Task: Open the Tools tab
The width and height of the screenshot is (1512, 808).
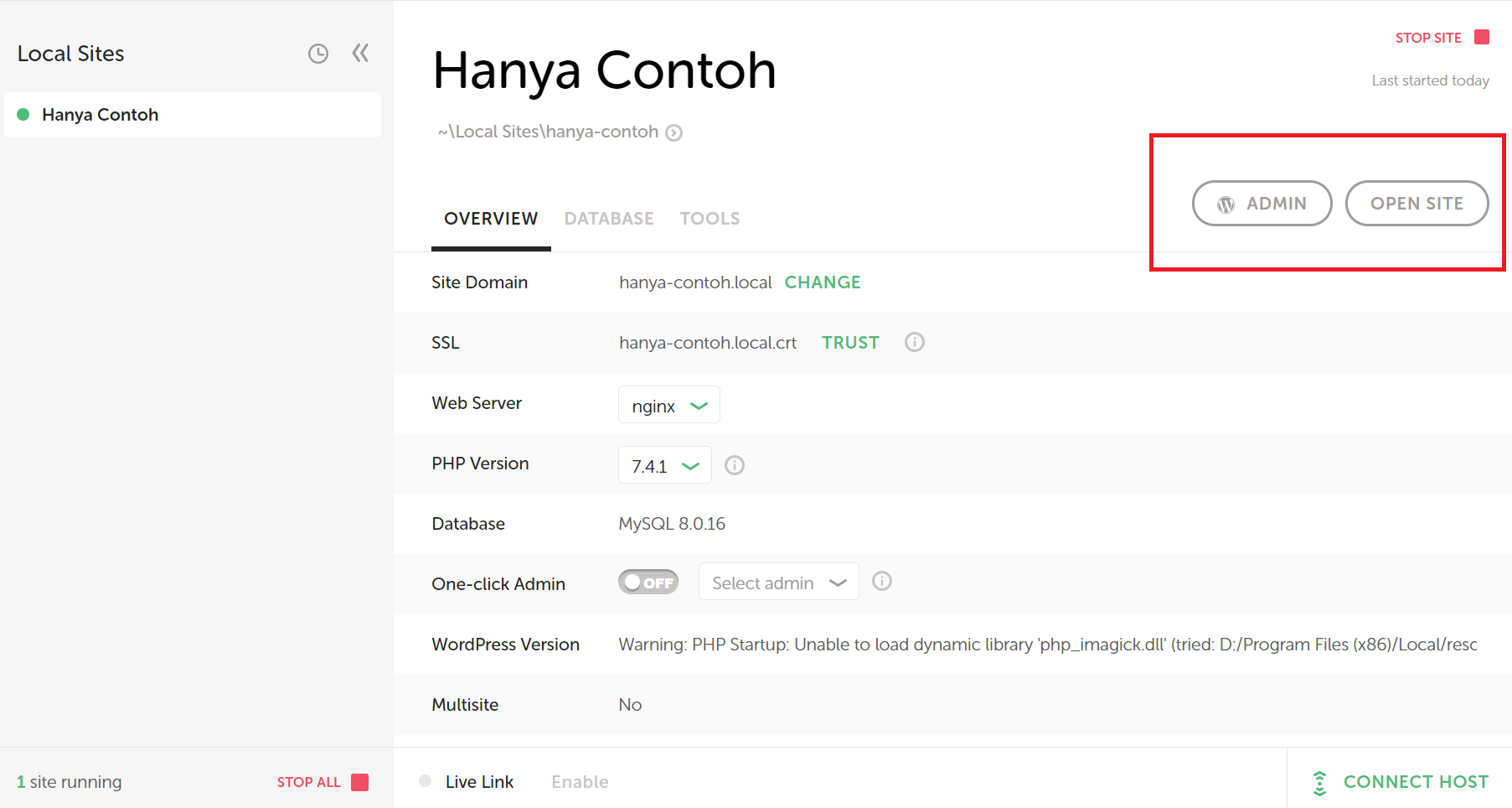Action: (x=710, y=218)
